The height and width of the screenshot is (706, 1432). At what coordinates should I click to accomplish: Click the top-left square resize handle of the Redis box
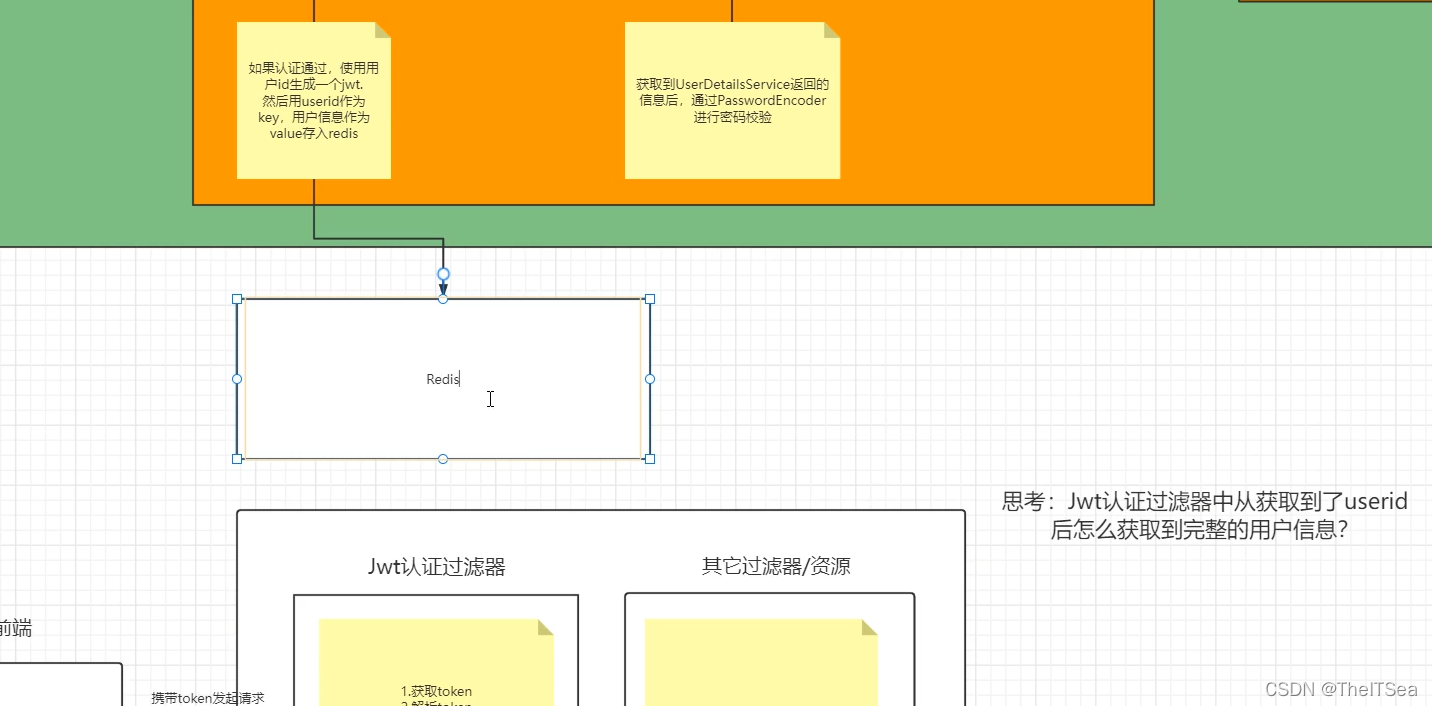click(237, 299)
